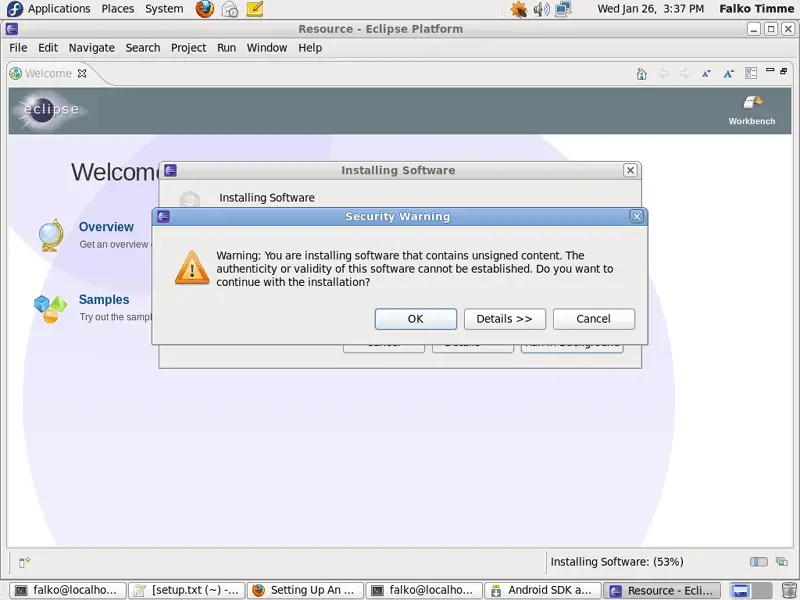Open the Navigate menu
Image resolution: width=800 pixels, height=600 pixels.
92,47
